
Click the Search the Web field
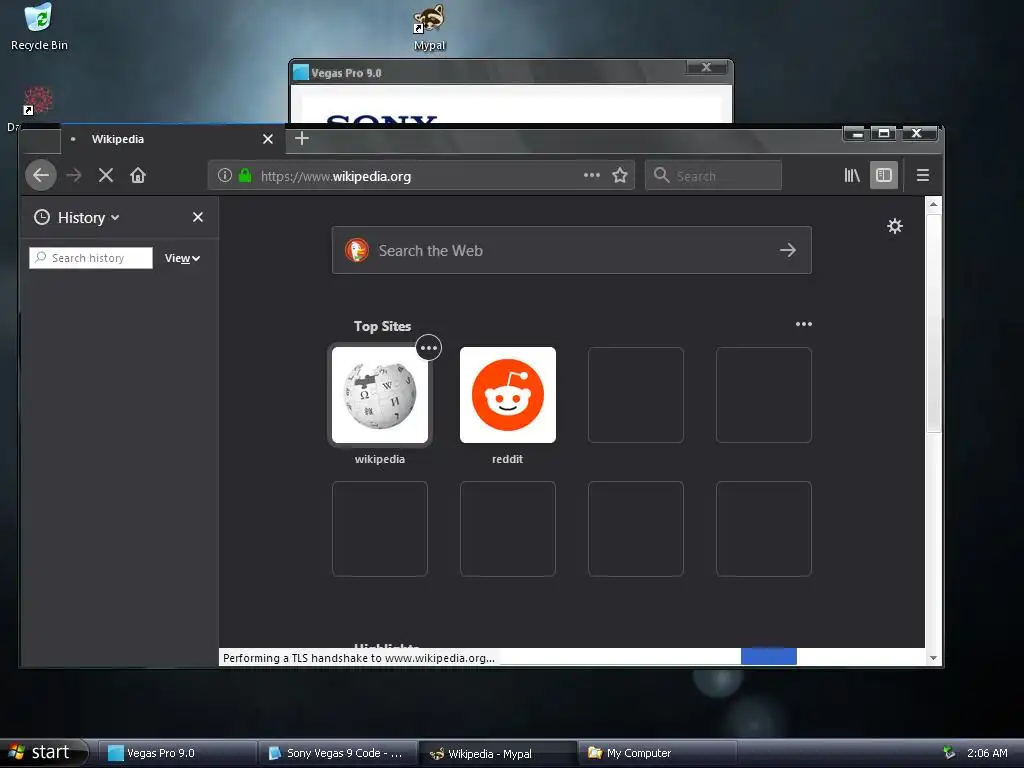pos(571,250)
